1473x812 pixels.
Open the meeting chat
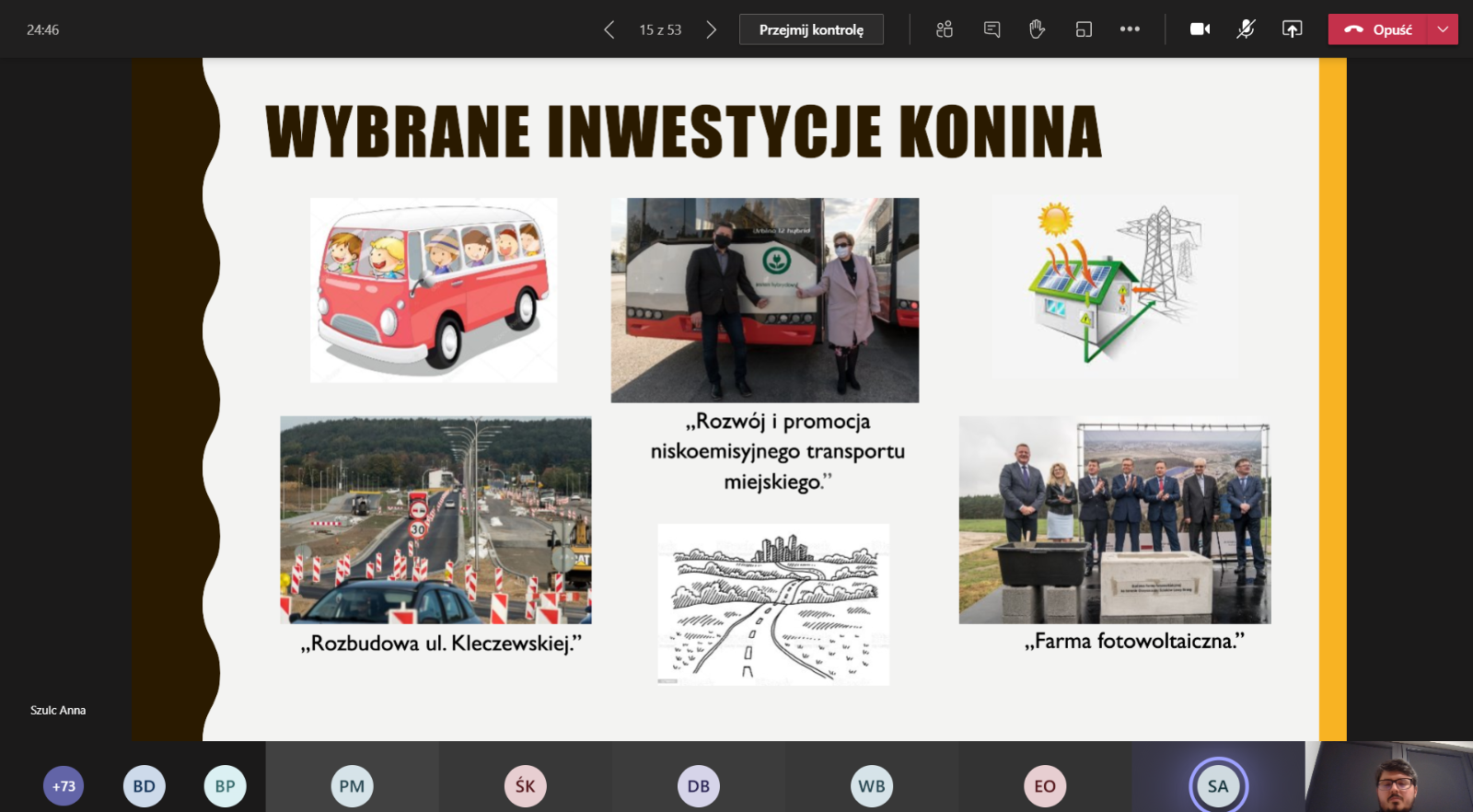pos(992,29)
